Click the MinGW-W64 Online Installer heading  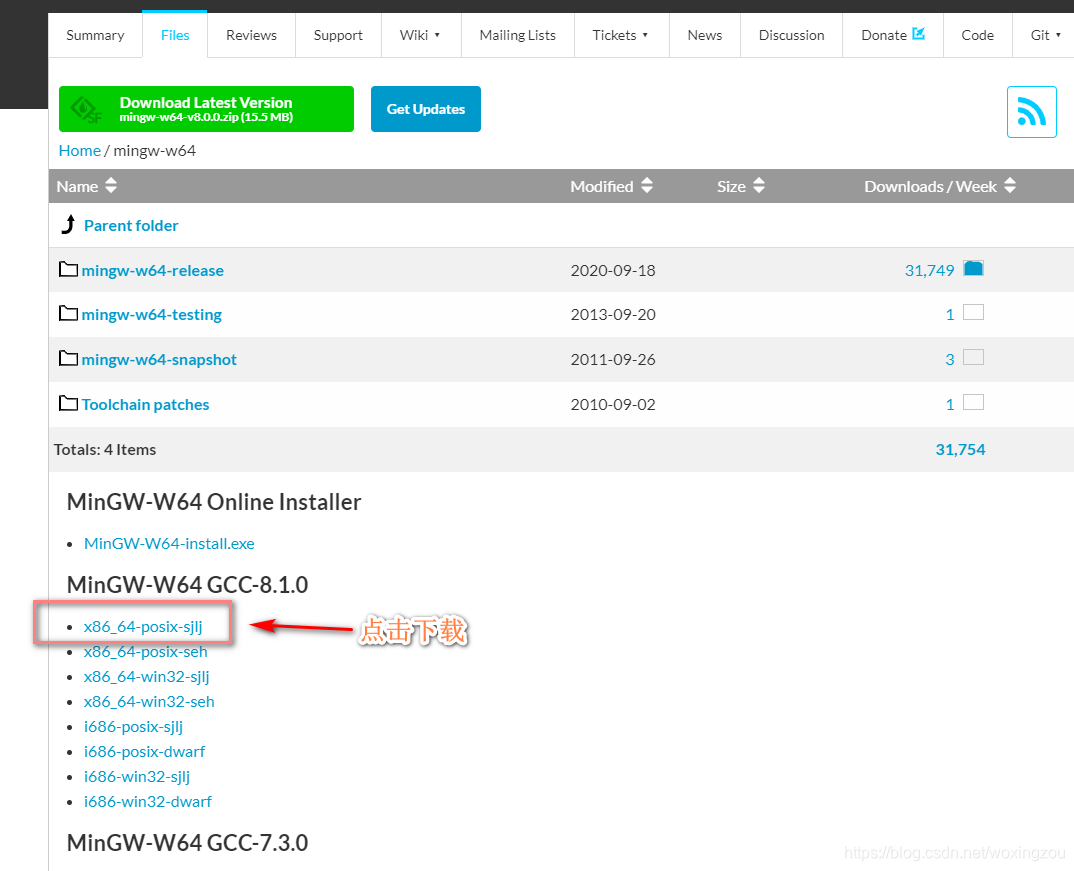point(214,502)
